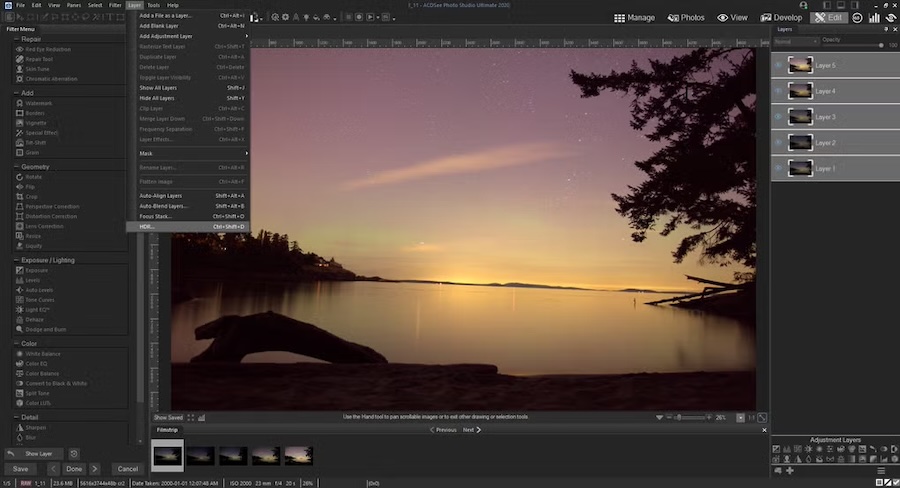Click the user account icon
The width and height of the screenshot is (900, 488).
tap(802, 5)
